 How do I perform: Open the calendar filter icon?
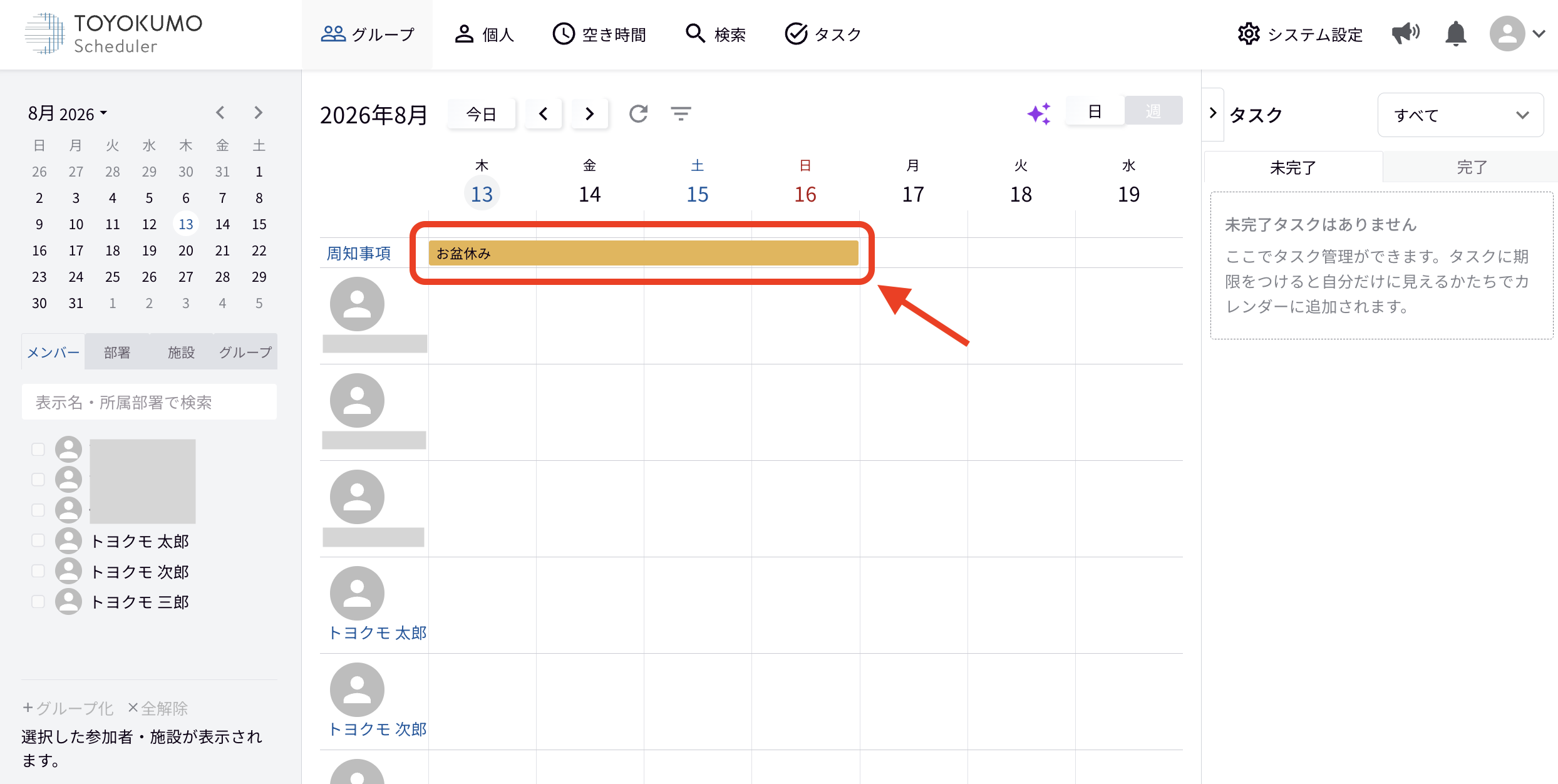point(681,113)
